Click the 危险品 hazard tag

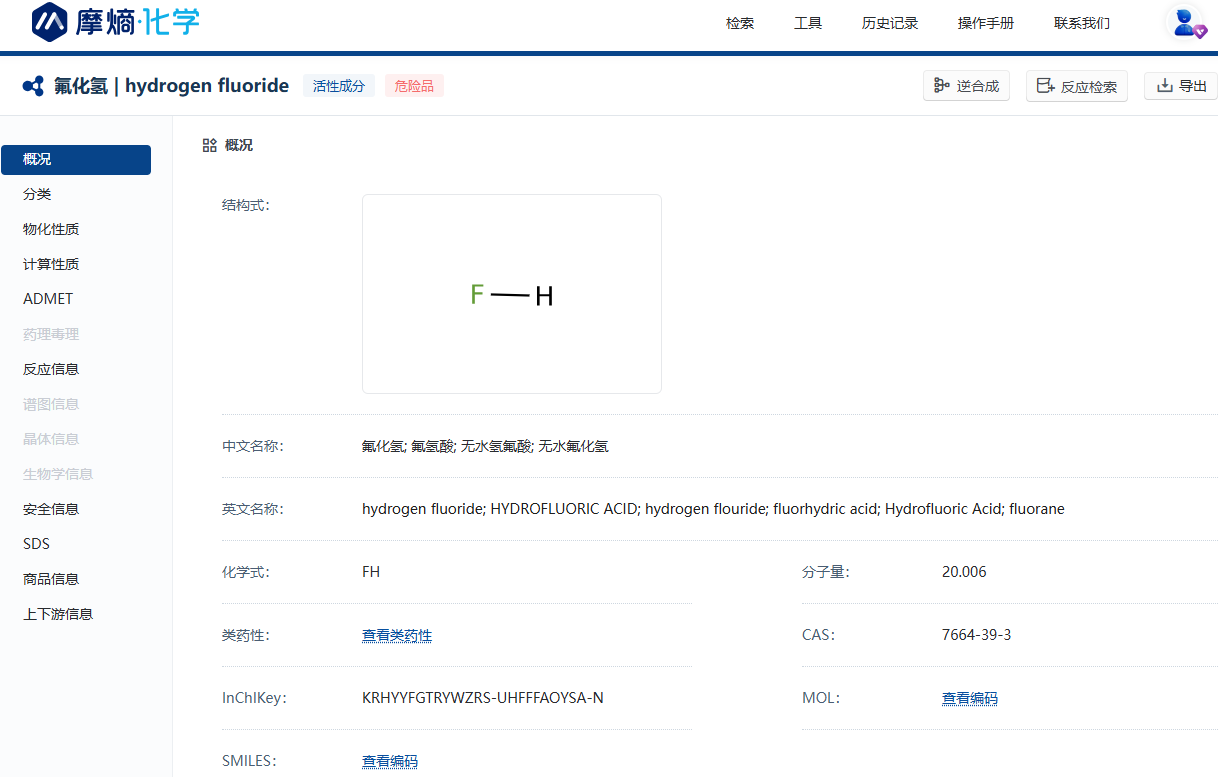pyautogui.click(x=414, y=86)
